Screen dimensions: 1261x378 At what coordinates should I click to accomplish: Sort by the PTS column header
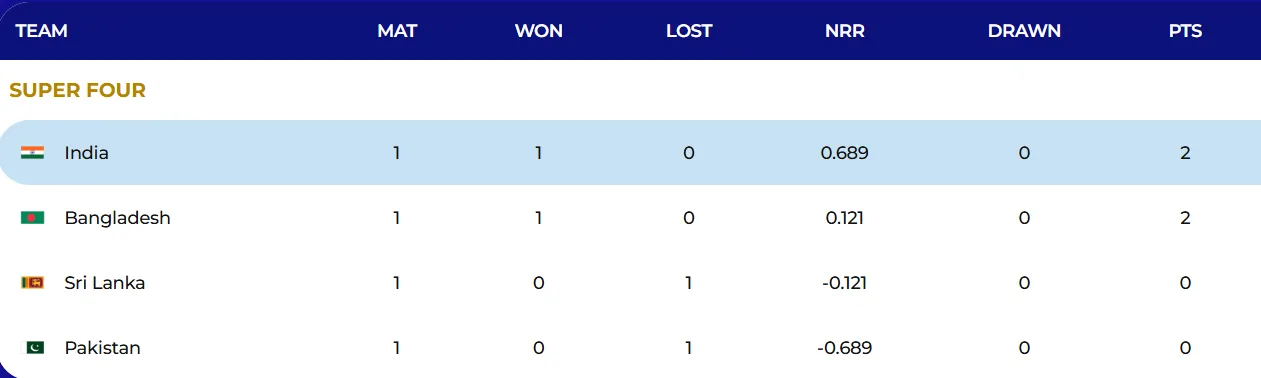(x=1185, y=31)
